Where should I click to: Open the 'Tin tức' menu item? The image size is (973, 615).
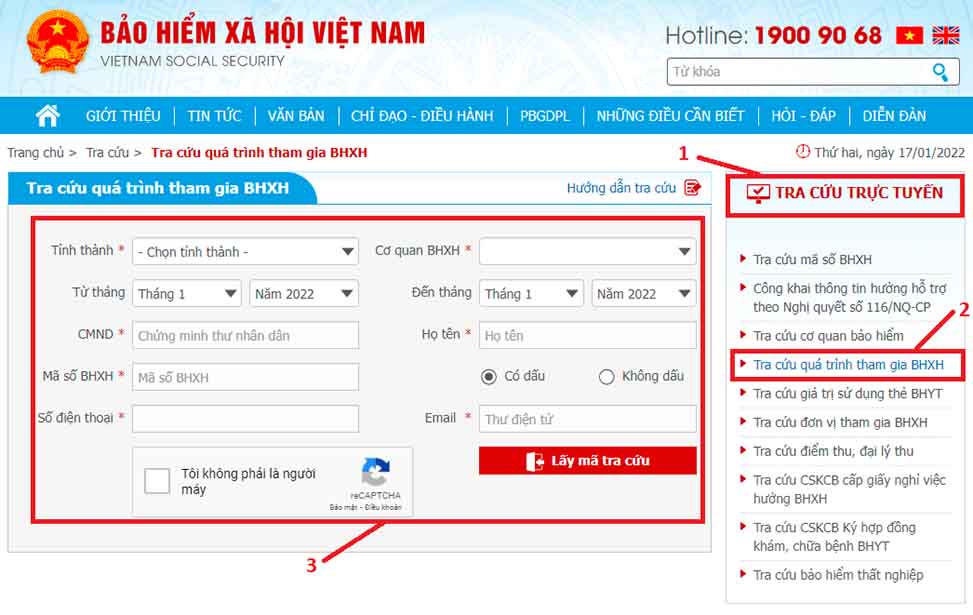pos(214,116)
